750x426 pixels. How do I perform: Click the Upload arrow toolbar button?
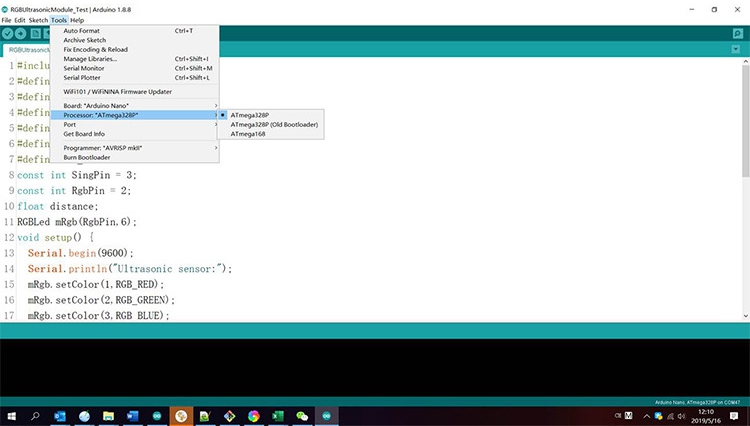pyautogui.click(x=22, y=33)
